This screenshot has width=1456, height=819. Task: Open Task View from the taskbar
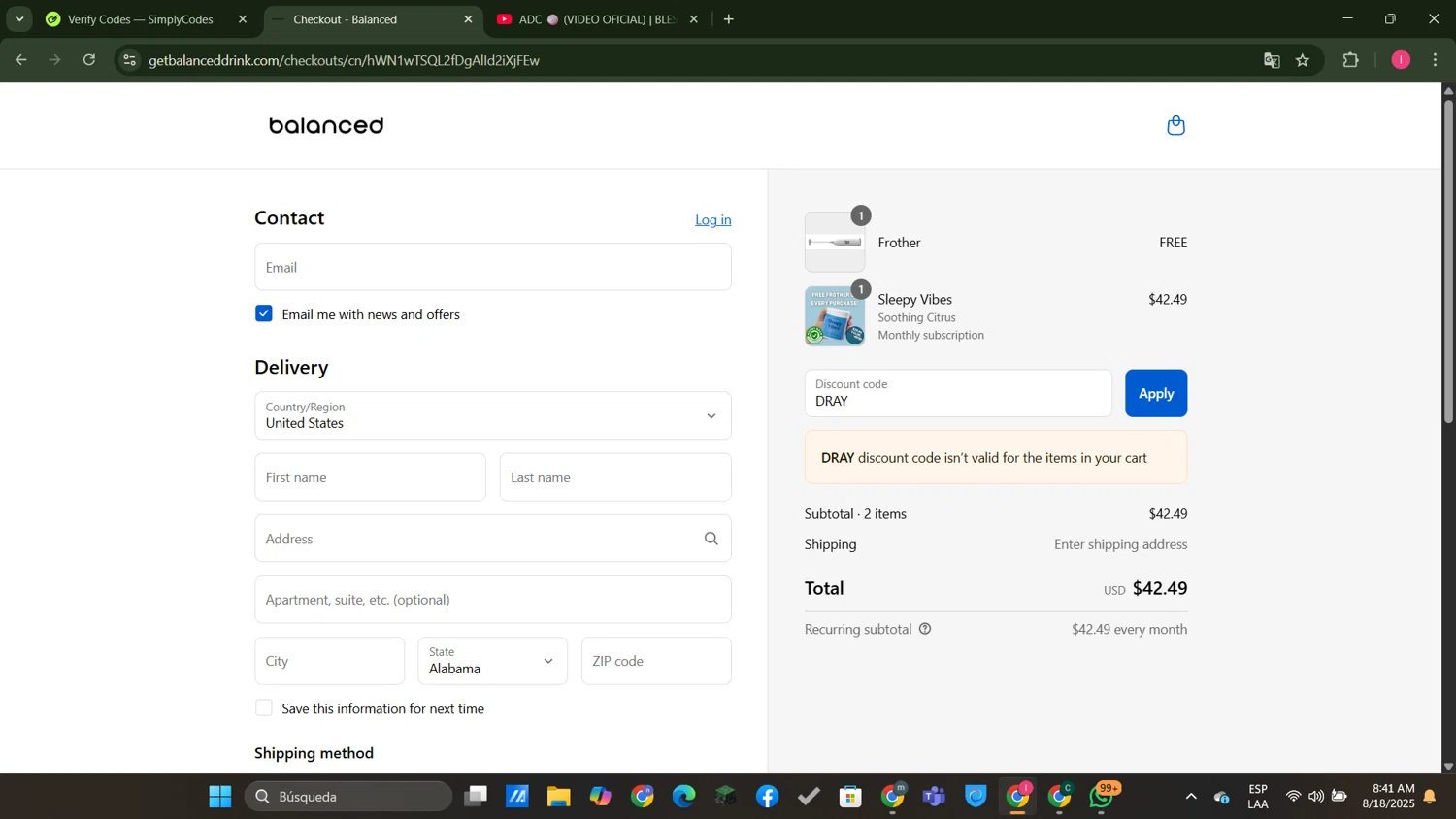pos(475,797)
